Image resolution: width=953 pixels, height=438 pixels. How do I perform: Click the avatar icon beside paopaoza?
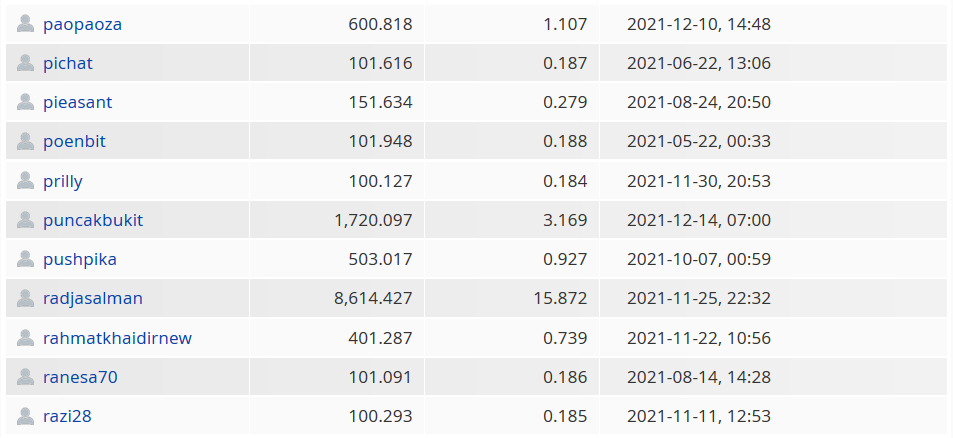(25, 24)
